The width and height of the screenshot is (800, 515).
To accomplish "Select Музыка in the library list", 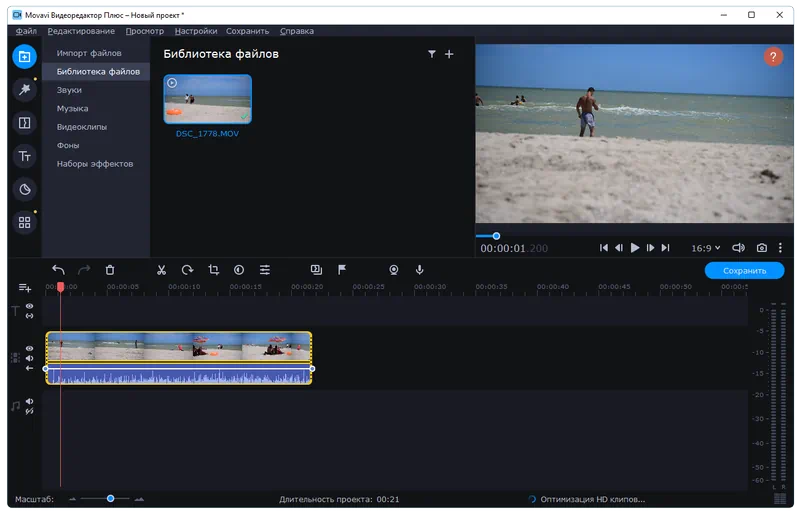I will pyautogui.click(x=72, y=108).
